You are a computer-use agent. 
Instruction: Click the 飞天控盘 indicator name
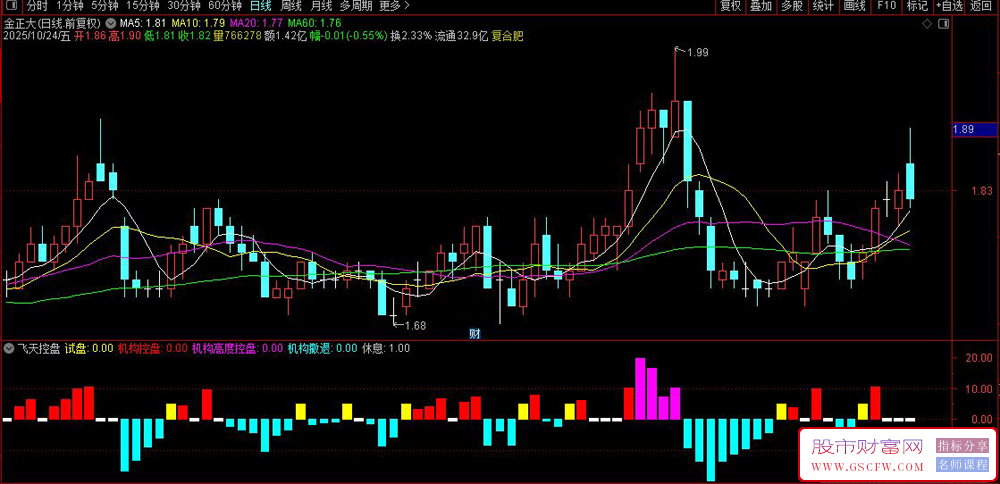pyautogui.click(x=38, y=349)
